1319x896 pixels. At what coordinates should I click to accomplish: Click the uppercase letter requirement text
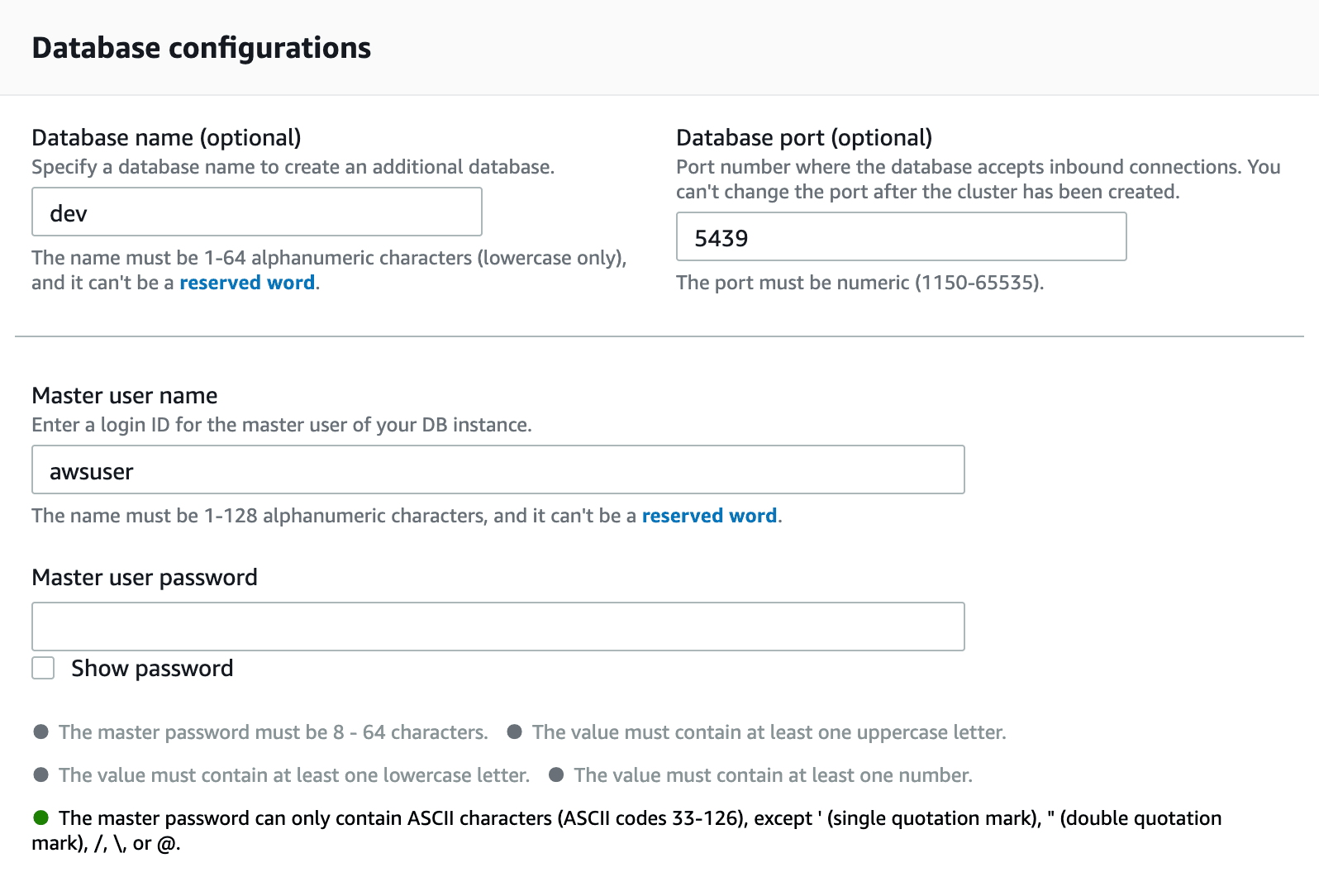[x=769, y=732]
